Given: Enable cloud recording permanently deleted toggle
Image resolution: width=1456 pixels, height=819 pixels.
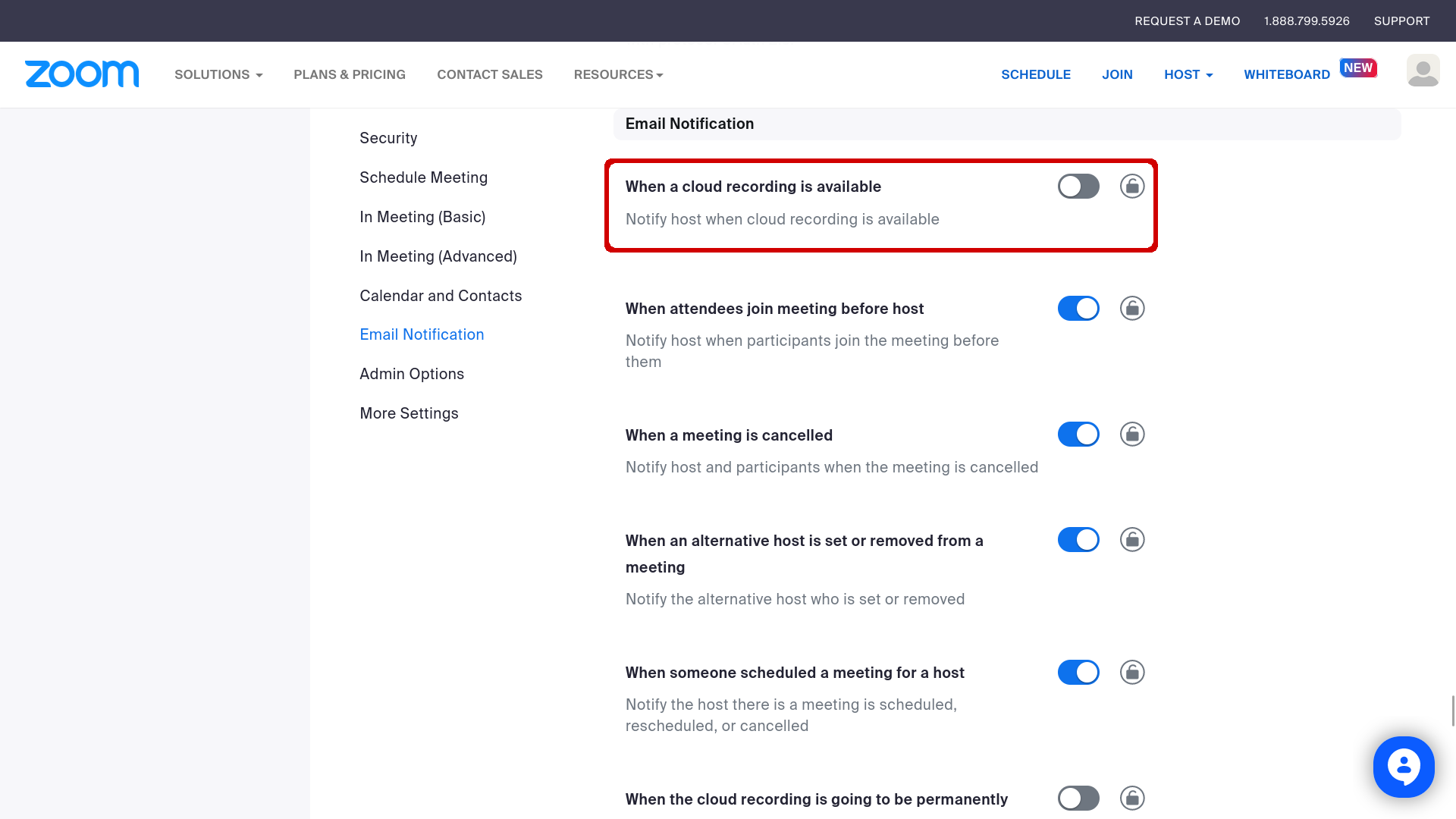Looking at the screenshot, I should pos(1078,799).
